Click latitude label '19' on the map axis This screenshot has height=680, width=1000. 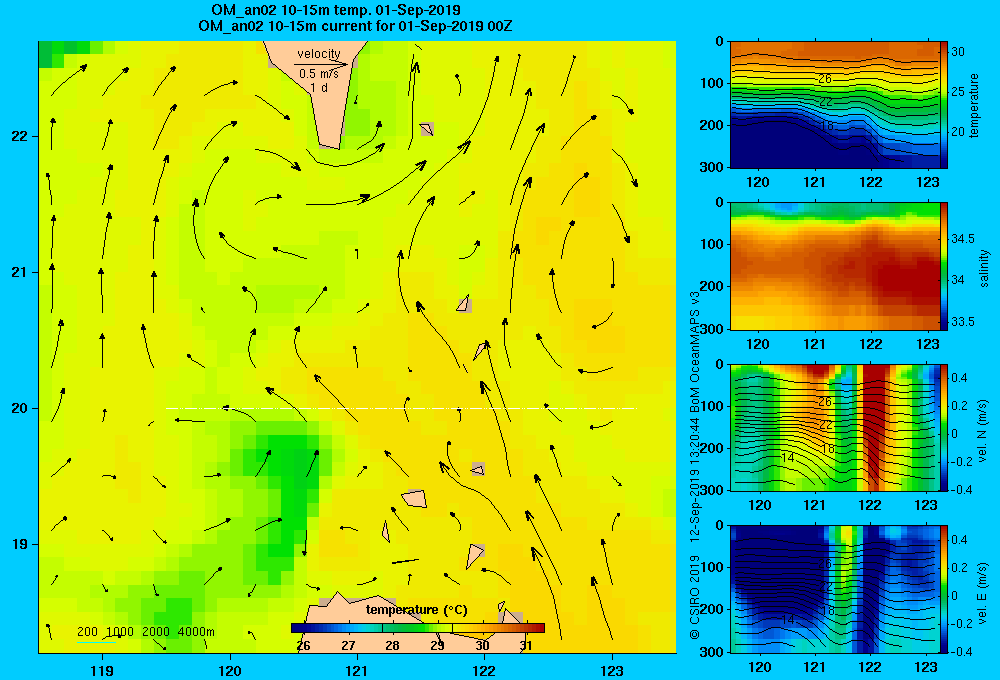(19, 544)
